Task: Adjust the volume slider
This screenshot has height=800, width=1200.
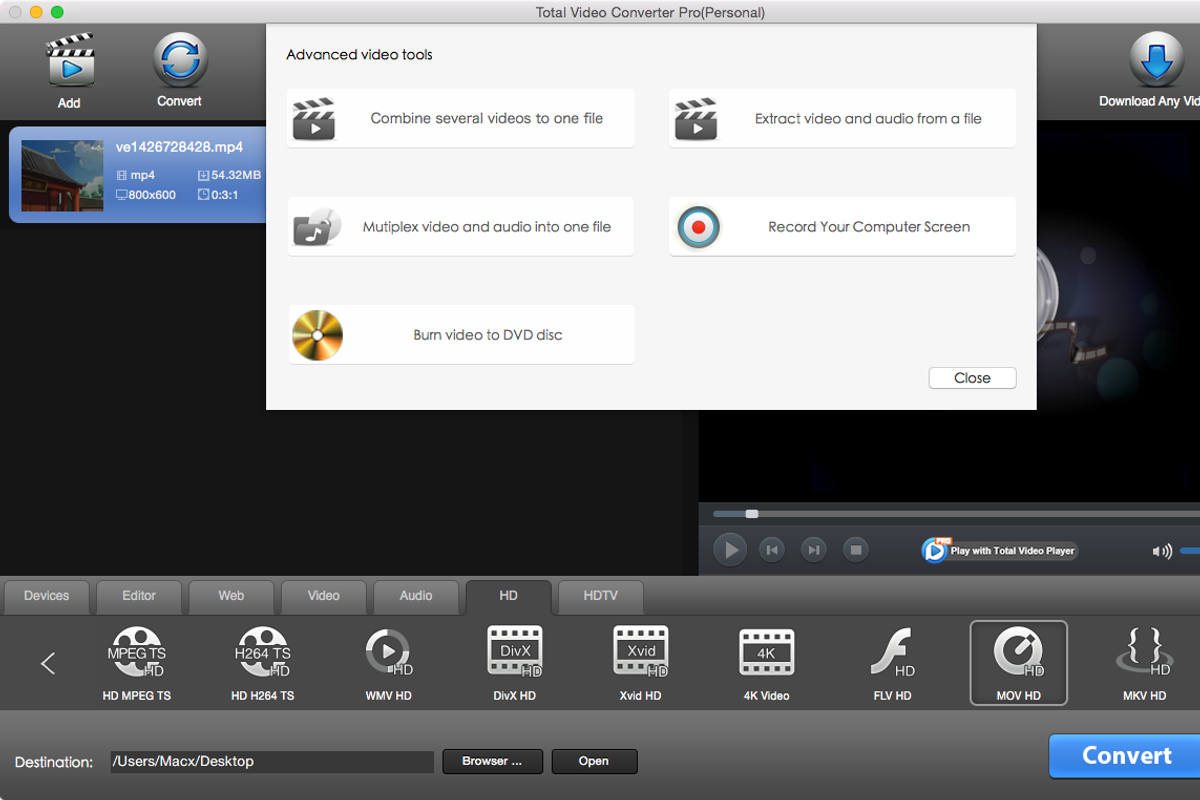Action: point(1190,551)
